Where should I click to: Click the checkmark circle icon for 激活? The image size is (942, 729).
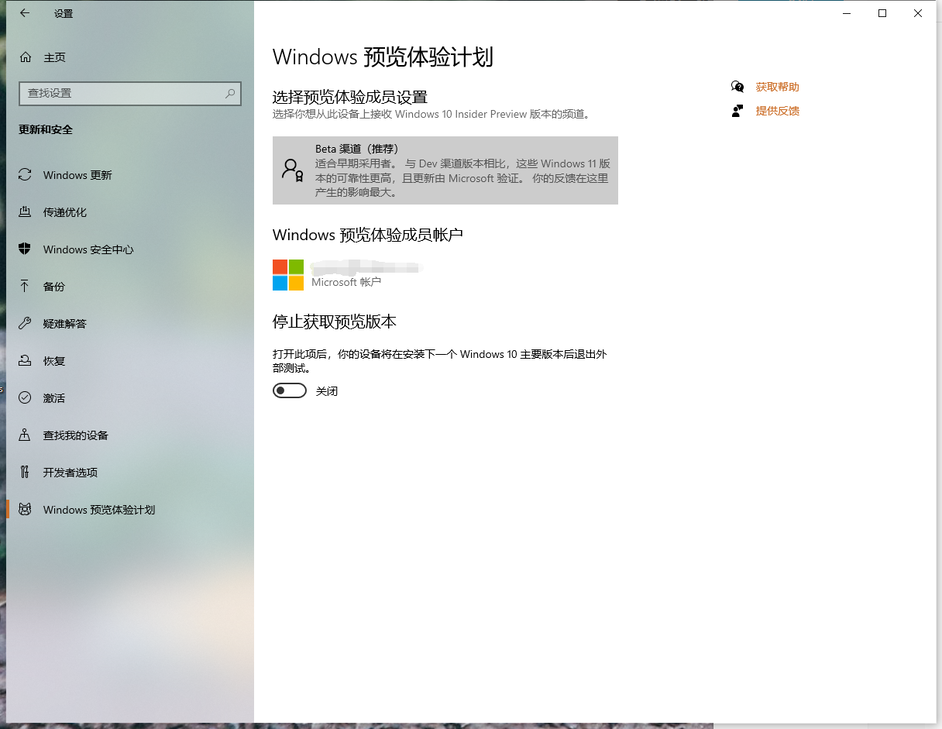click(25, 397)
